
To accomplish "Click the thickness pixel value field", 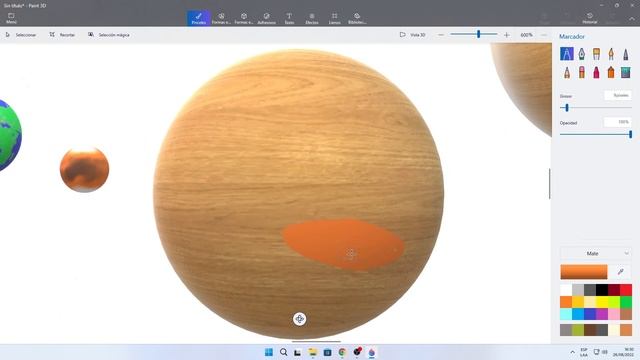I will [x=618, y=96].
